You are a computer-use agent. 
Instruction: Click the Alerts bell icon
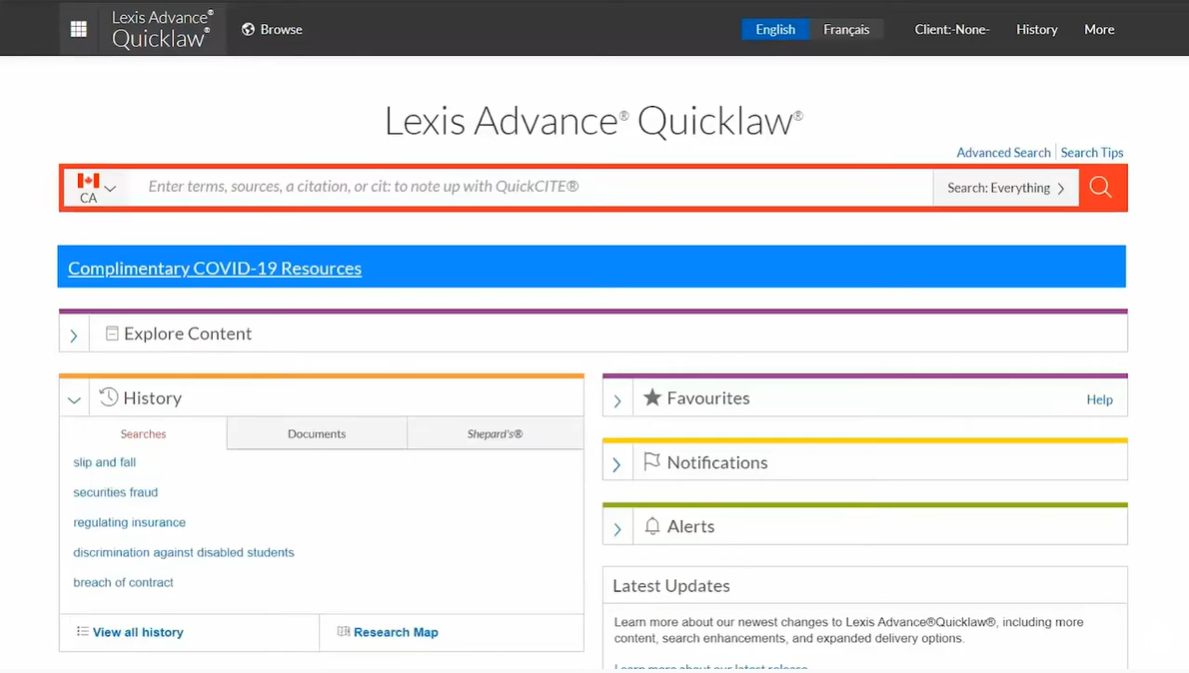point(652,526)
